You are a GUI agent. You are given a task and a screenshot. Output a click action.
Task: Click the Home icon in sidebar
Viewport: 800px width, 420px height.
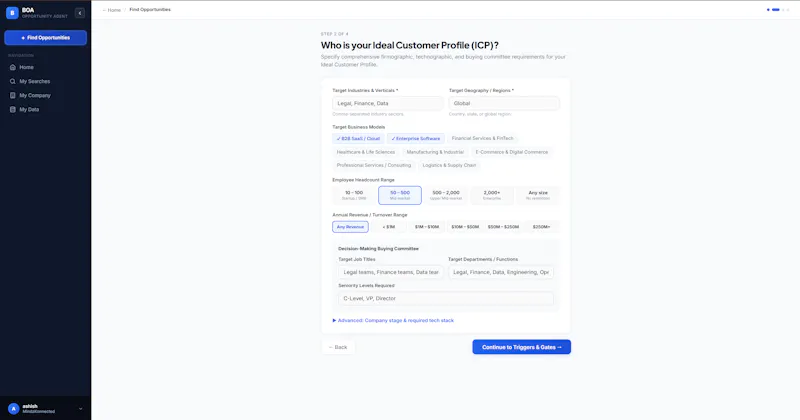(x=13, y=67)
